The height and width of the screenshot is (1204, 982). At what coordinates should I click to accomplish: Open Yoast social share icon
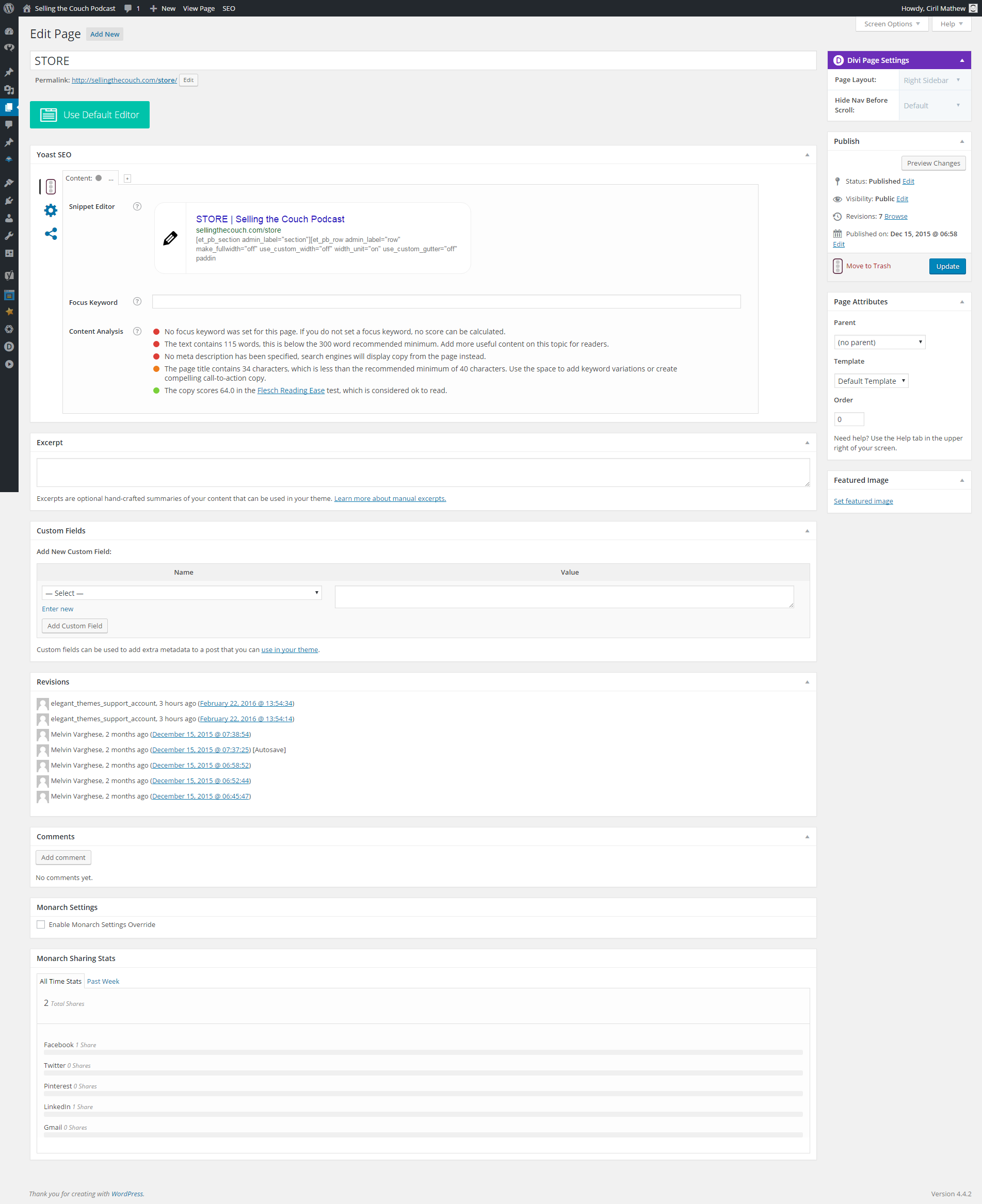point(51,234)
